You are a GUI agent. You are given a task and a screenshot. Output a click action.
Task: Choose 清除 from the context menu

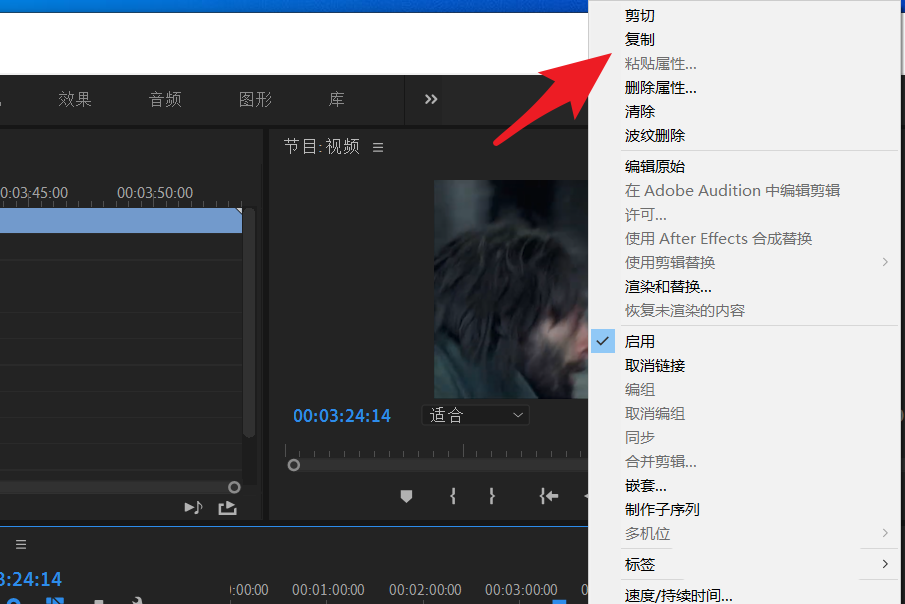[x=640, y=111]
